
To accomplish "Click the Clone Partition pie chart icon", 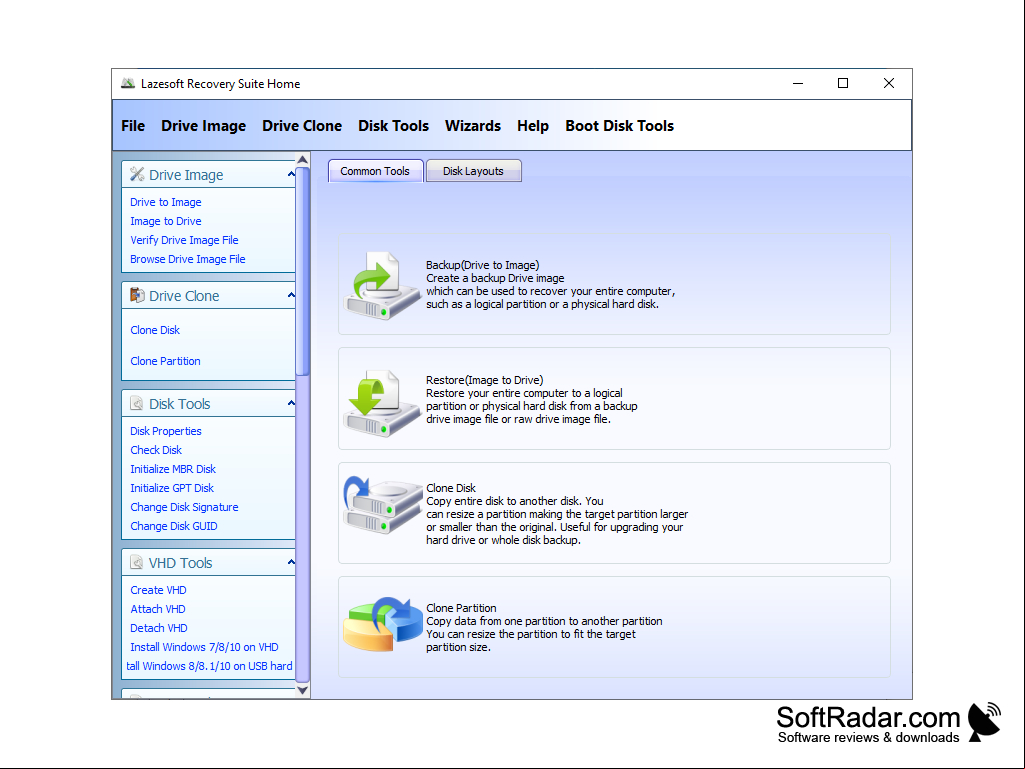I will click(383, 624).
